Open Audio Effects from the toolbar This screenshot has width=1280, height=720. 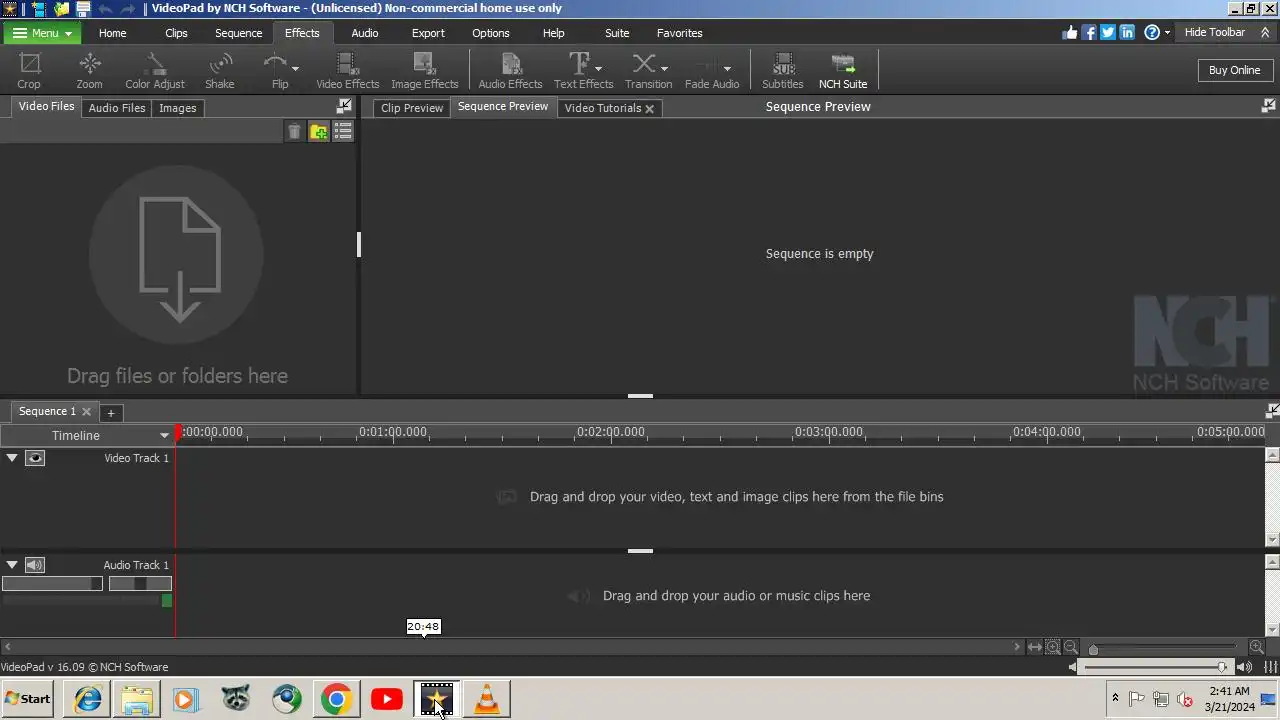pyautogui.click(x=510, y=71)
